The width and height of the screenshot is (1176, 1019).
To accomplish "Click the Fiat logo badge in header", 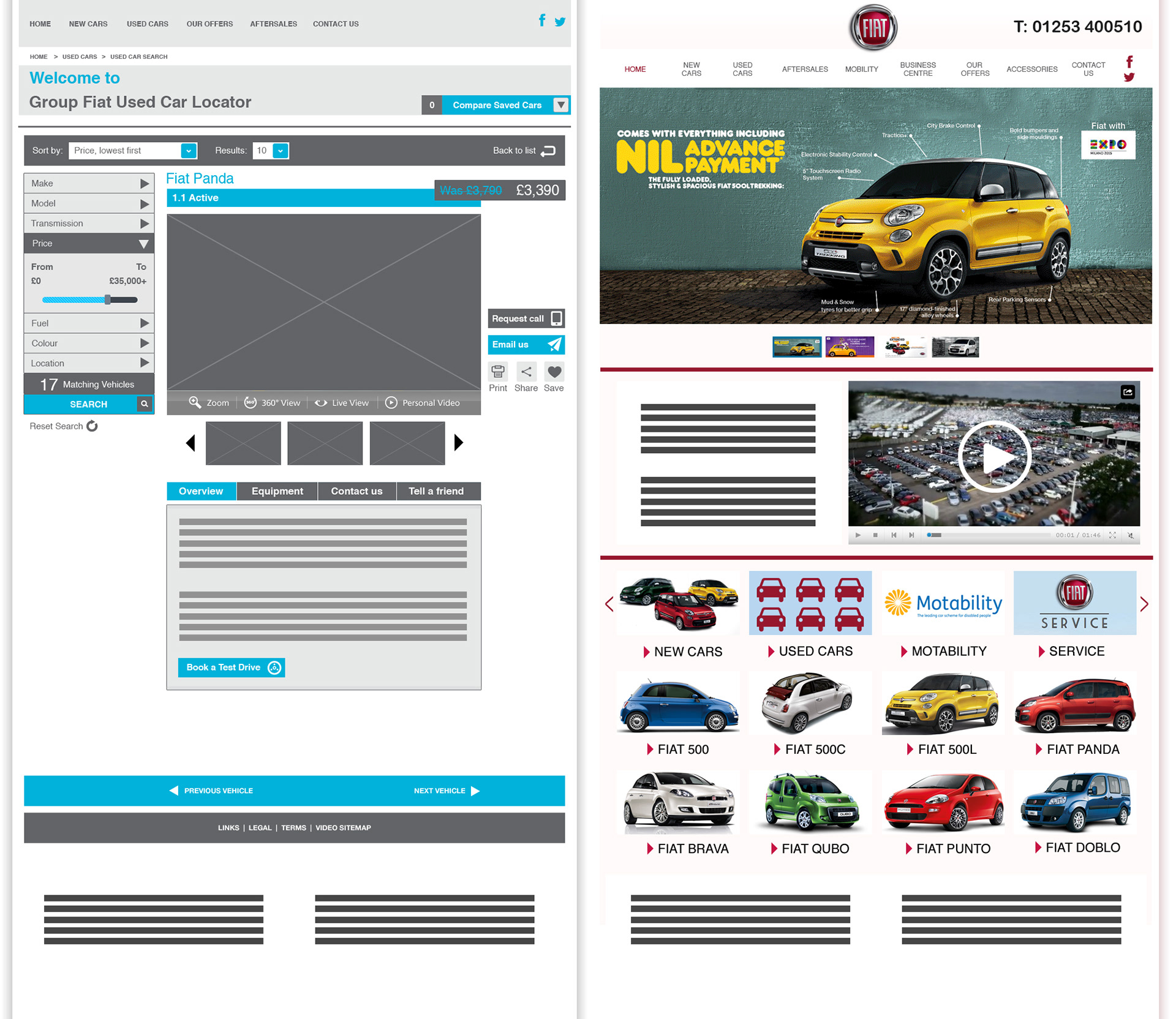I will (873, 28).
